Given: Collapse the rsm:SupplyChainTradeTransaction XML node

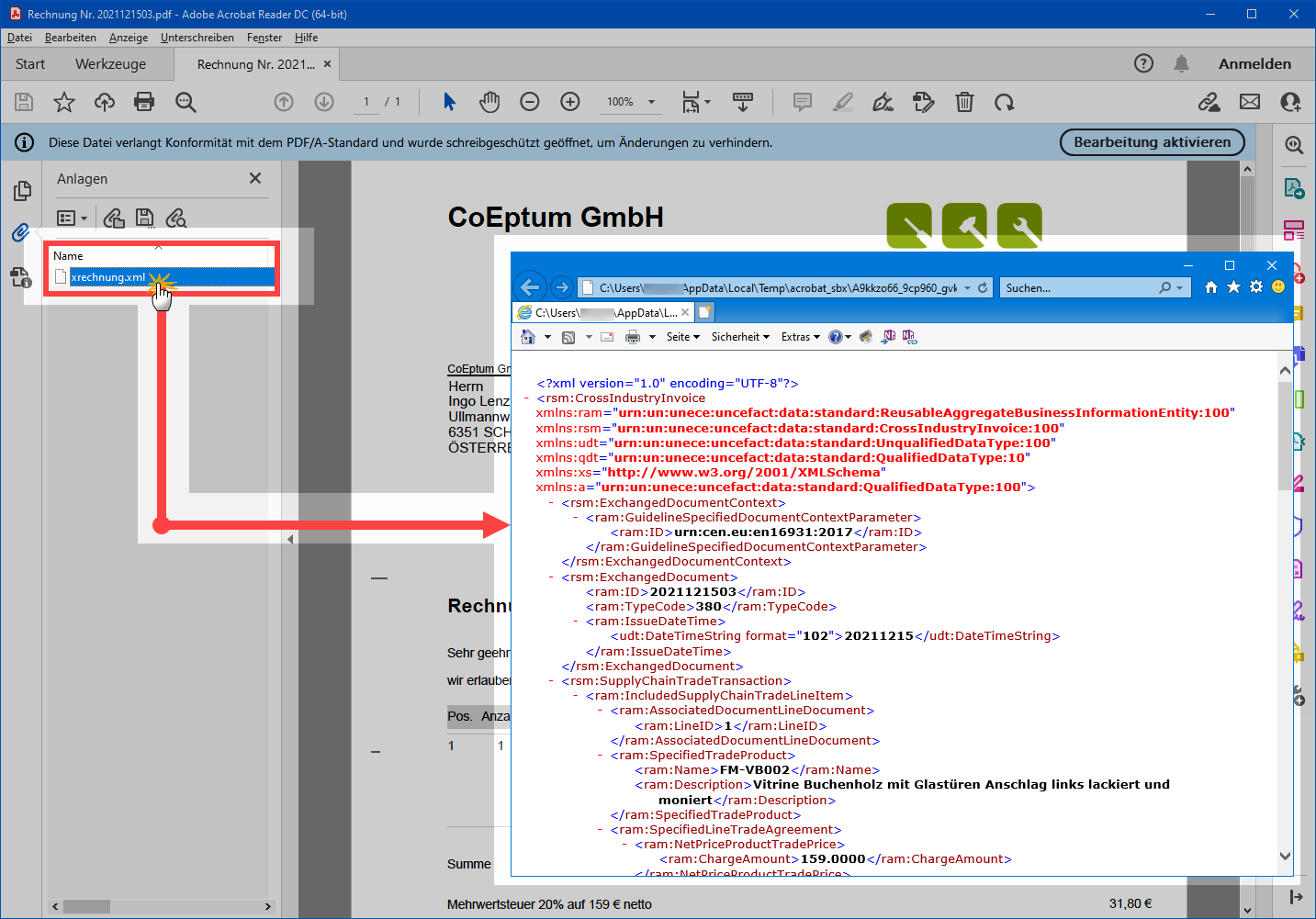Looking at the screenshot, I should coord(551,681).
